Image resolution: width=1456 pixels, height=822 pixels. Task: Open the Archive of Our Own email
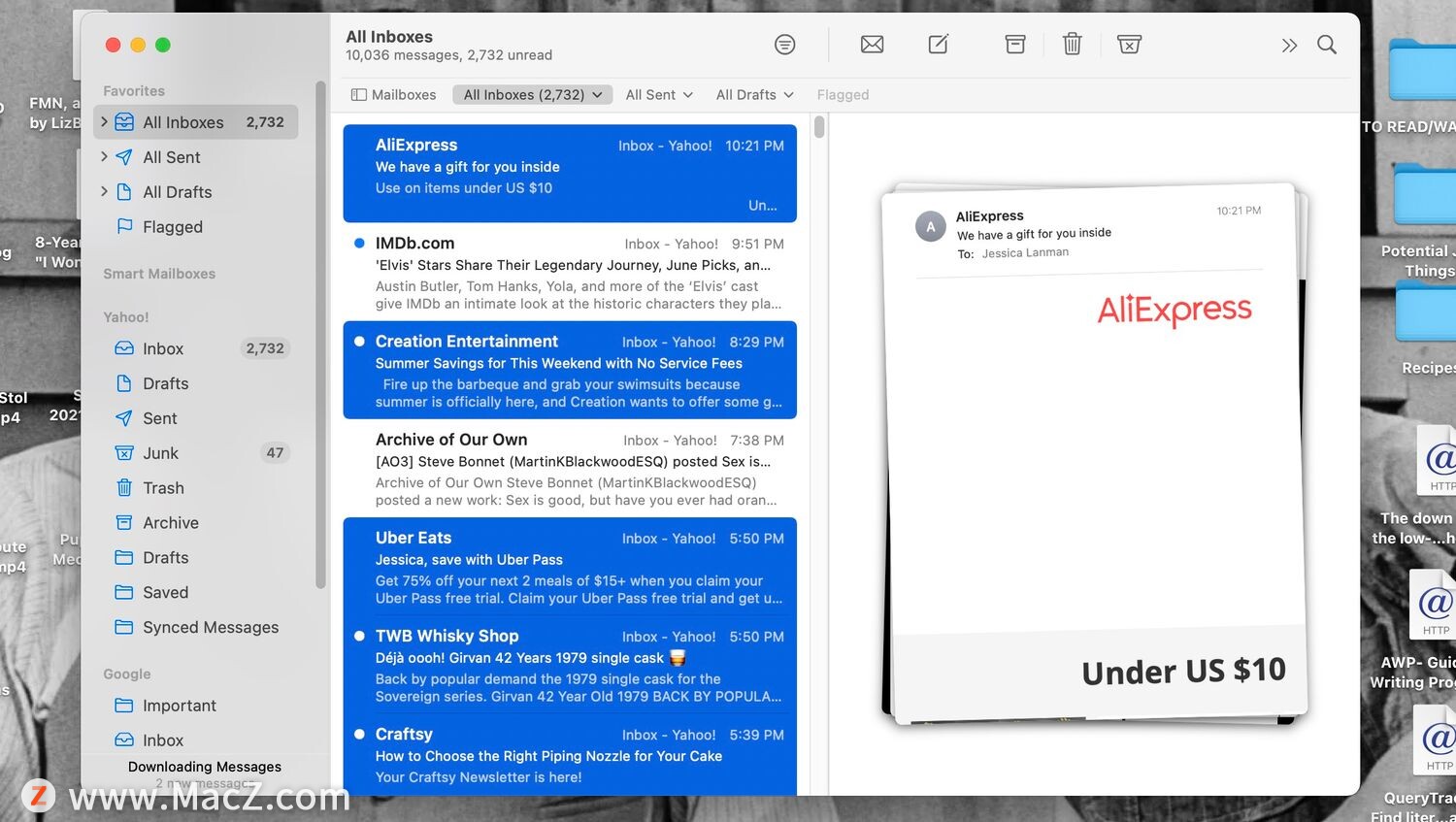pyautogui.click(x=570, y=468)
